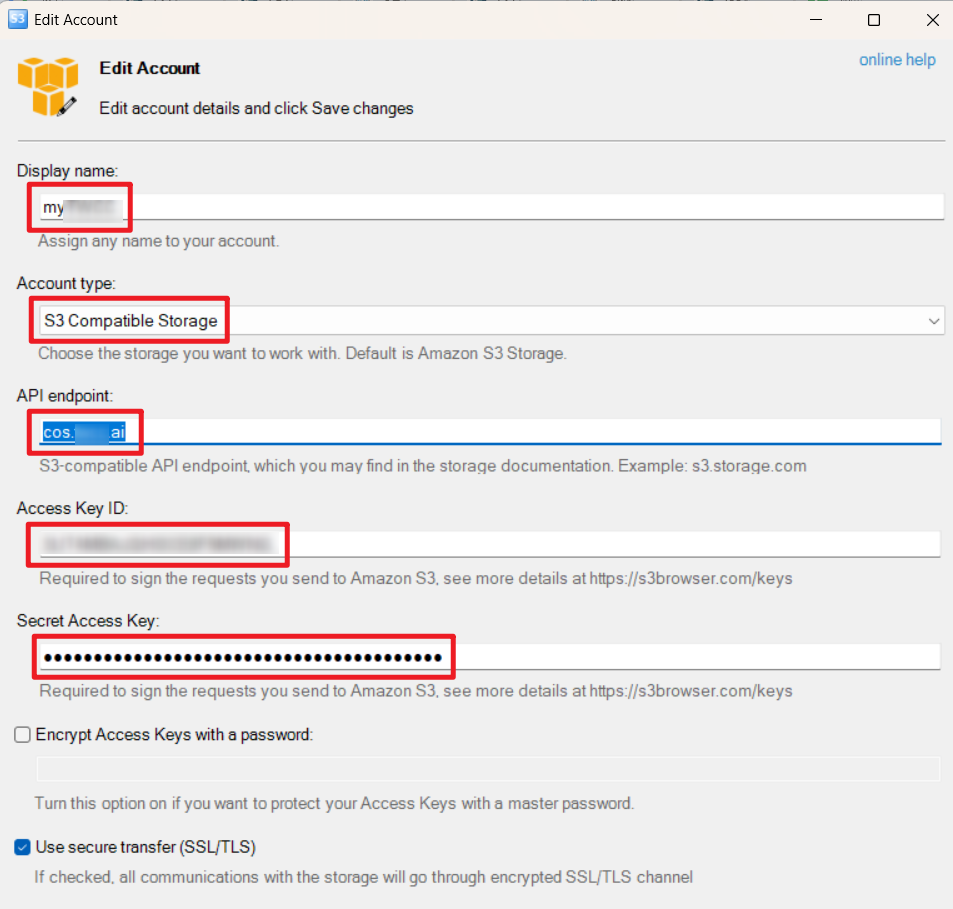Click the S3 Browser icon in title bar
This screenshot has width=953, height=909.
tap(18, 19)
